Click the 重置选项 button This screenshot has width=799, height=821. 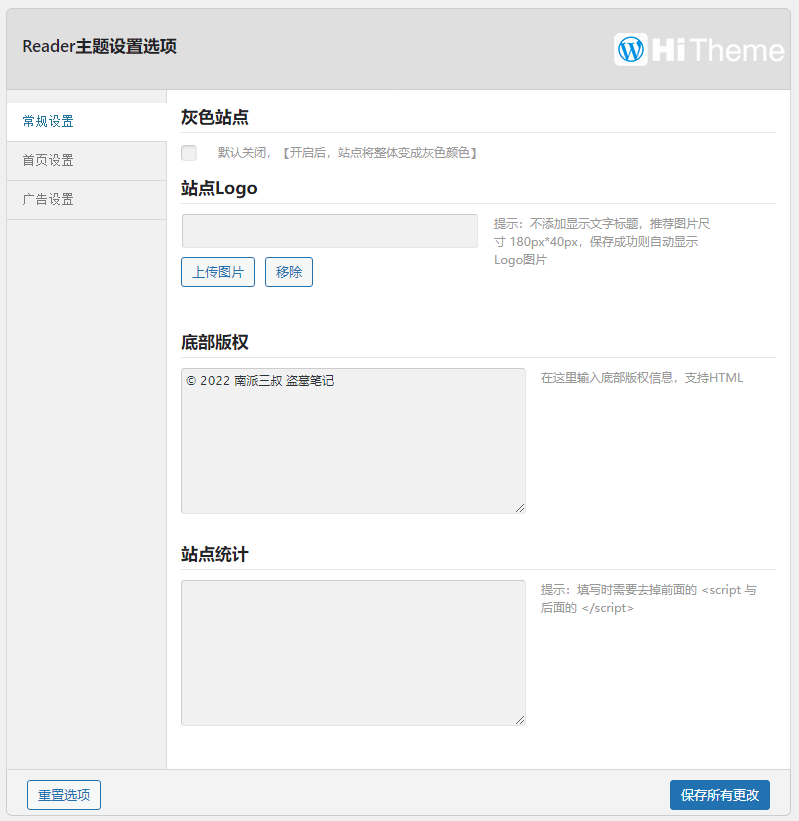pos(64,795)
